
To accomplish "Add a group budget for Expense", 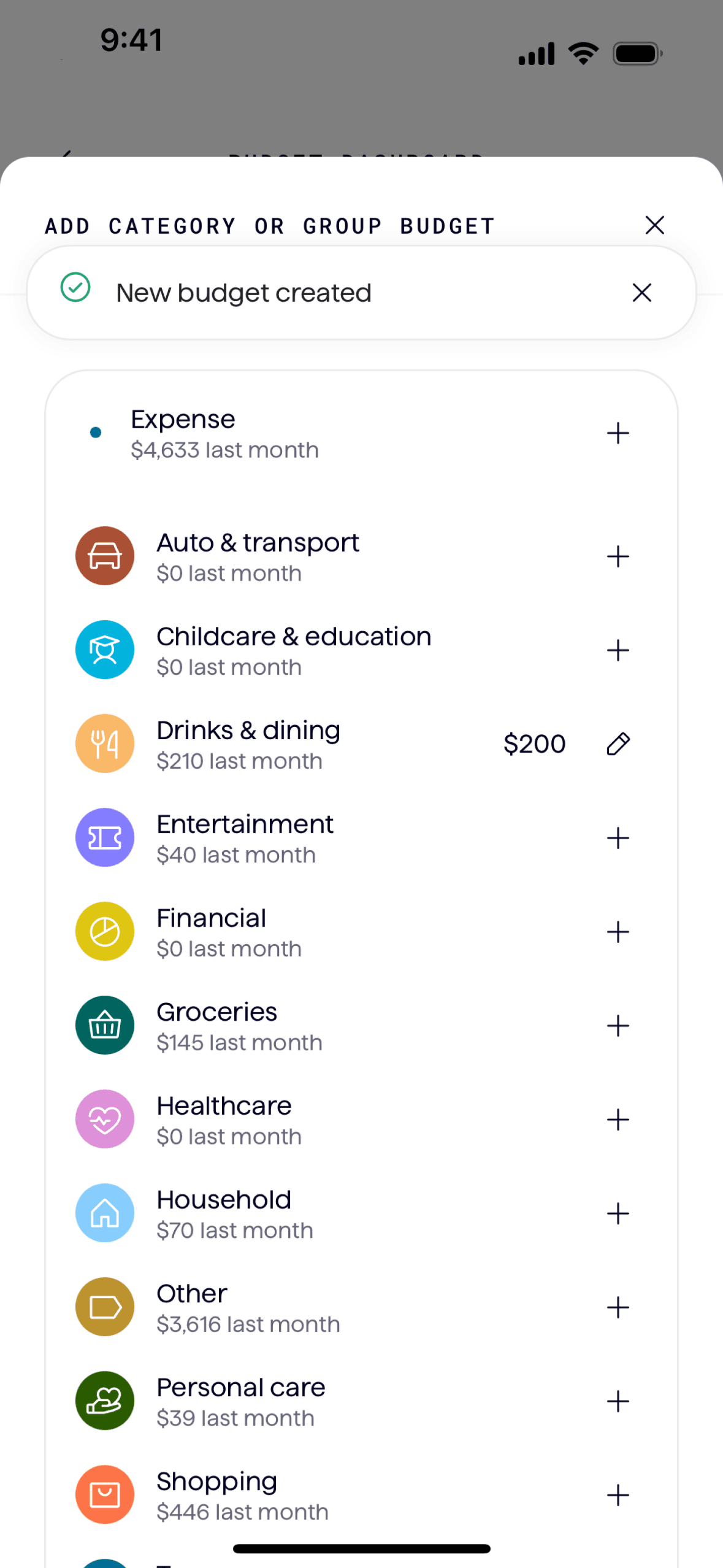I will pyautogui.click(x=618, y=433).
